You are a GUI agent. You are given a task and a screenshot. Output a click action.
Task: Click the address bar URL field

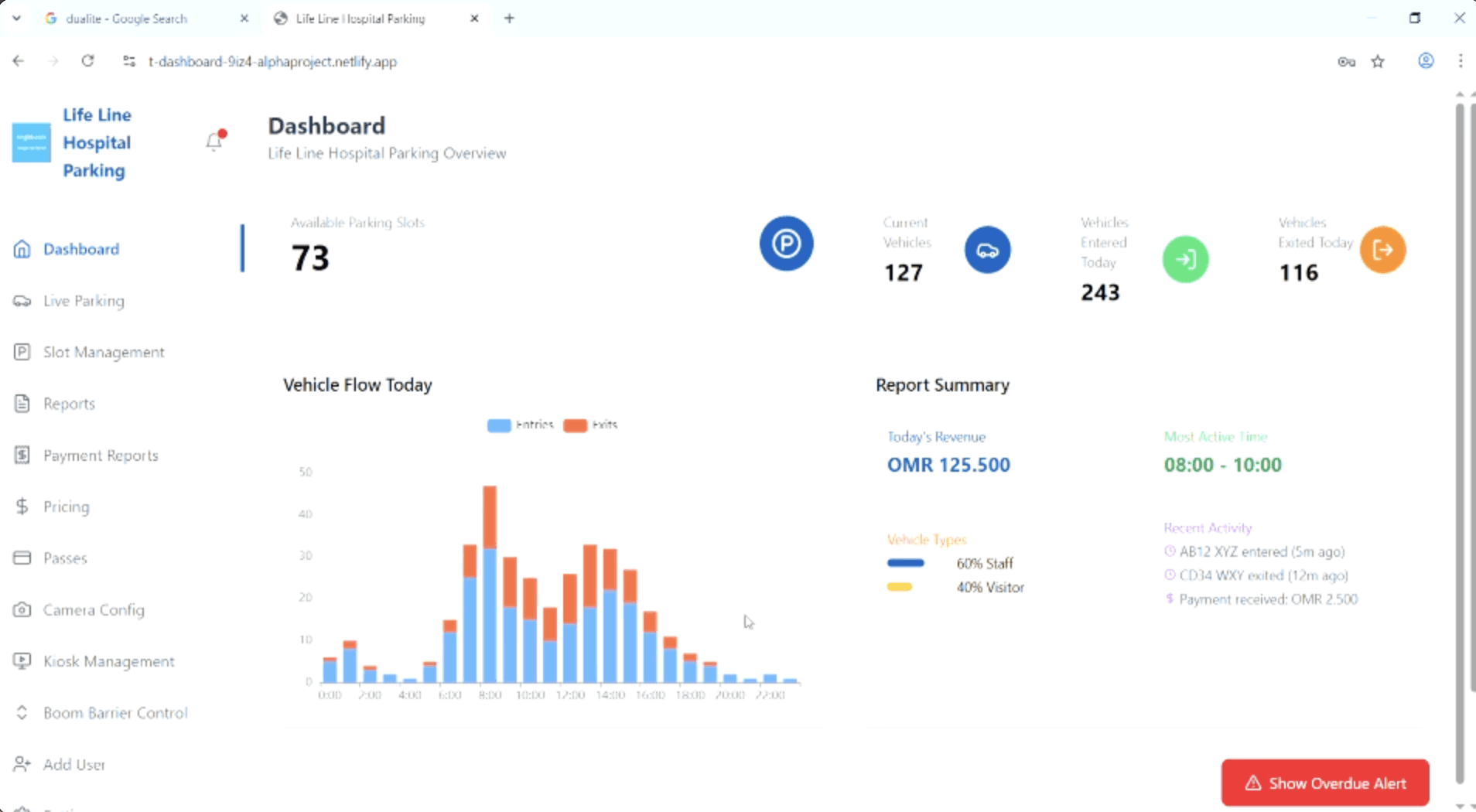tap(272, 61)
